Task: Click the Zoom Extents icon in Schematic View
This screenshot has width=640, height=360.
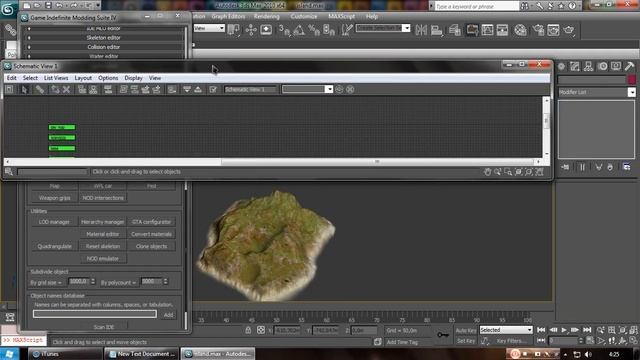Action: [x=519, y=172]
